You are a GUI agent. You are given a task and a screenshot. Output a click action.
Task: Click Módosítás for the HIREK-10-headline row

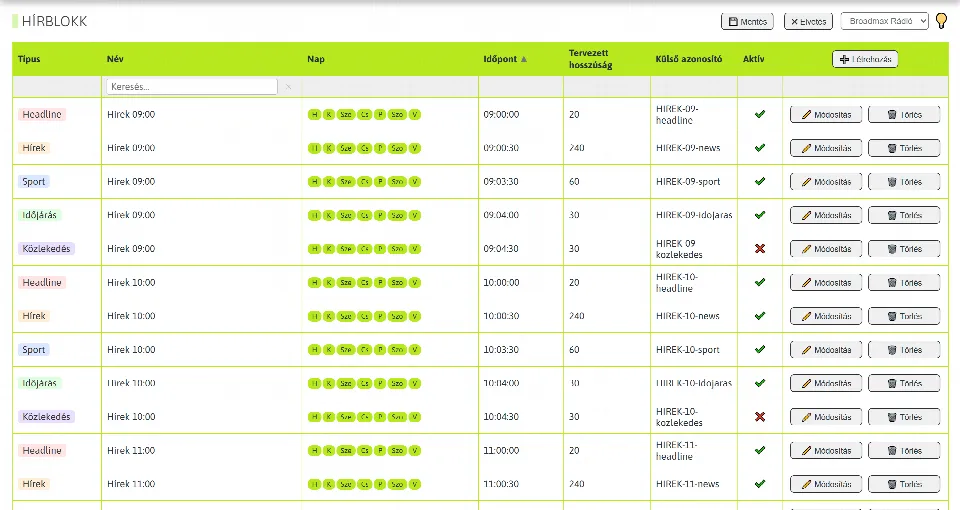pos(826,283)
